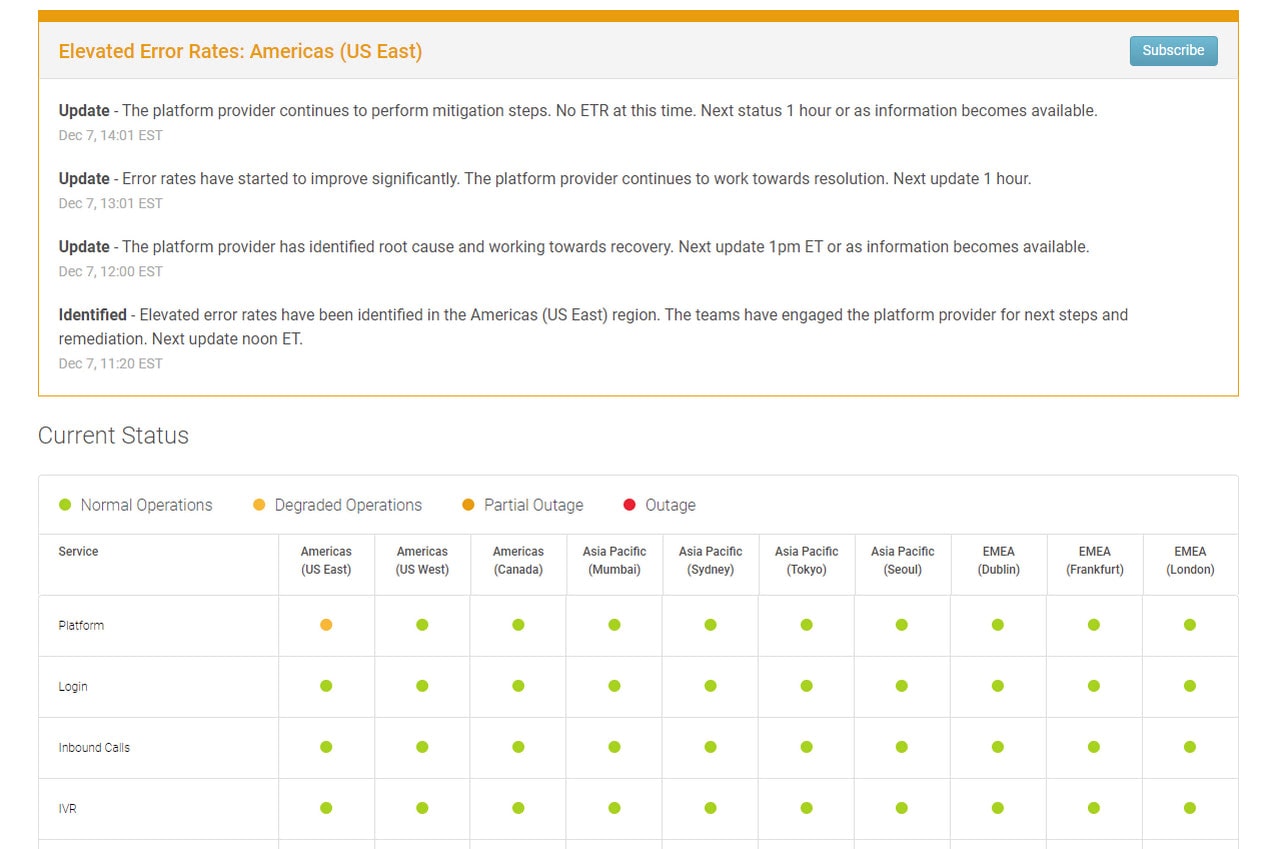The height and width of the screenshot is (849, 1280).
Task: Click Login status dot for Asia Pacific (Mumbai)
Action: click(x=614, y=686)
